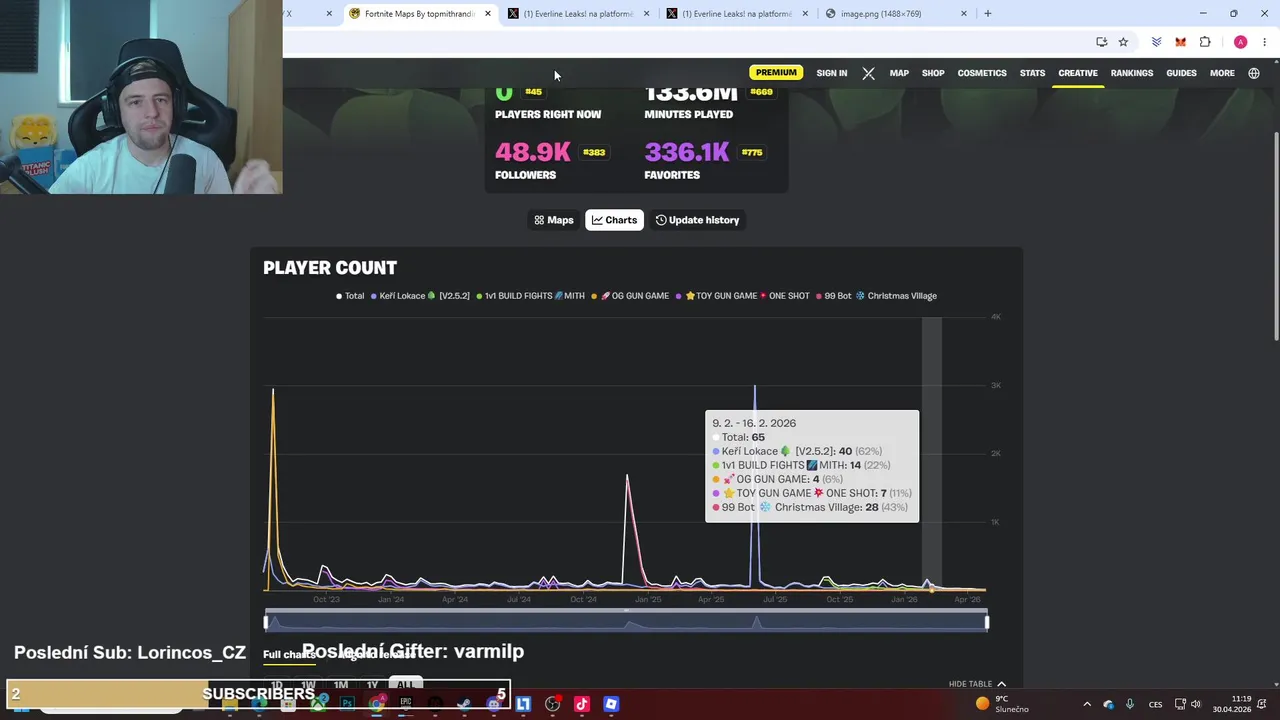The width and height of the screenshot is (1280, 720).
Task: Show hidden system tray icons
Action: (x=1087, y=704)
